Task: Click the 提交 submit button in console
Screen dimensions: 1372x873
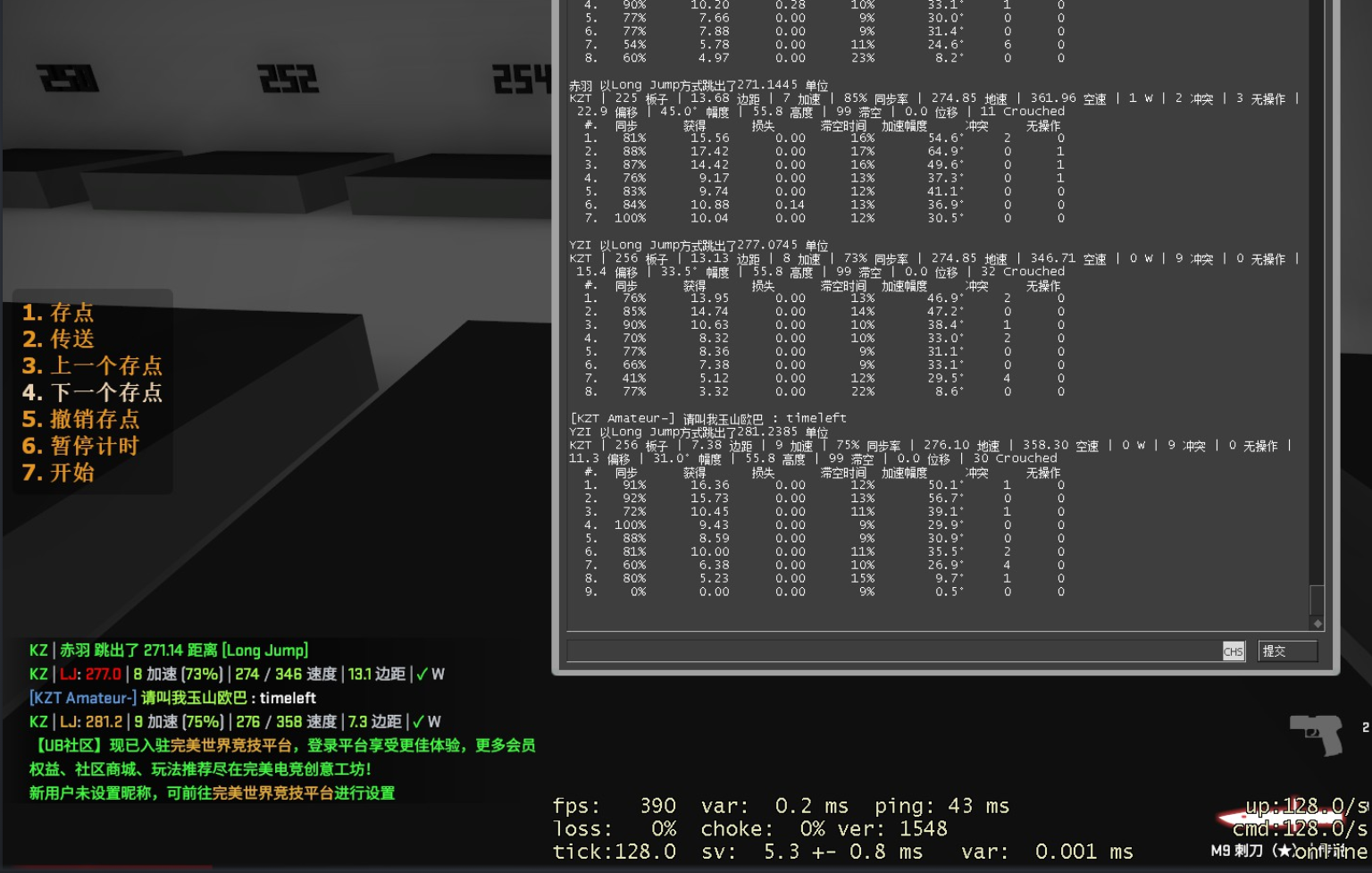Action: pyautogui.click(x=1288, y=651)
